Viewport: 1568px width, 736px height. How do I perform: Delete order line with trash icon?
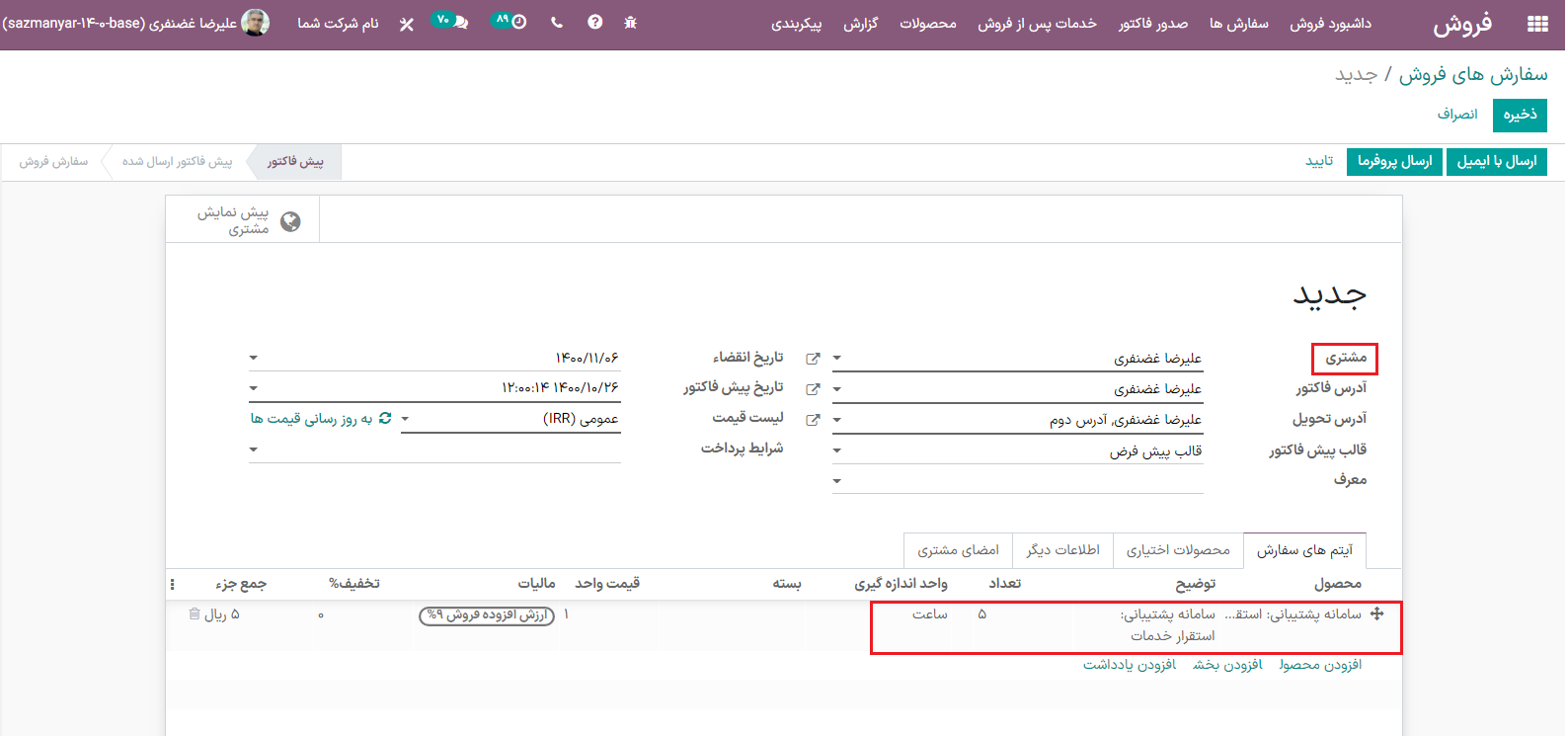tap(195, 613)
